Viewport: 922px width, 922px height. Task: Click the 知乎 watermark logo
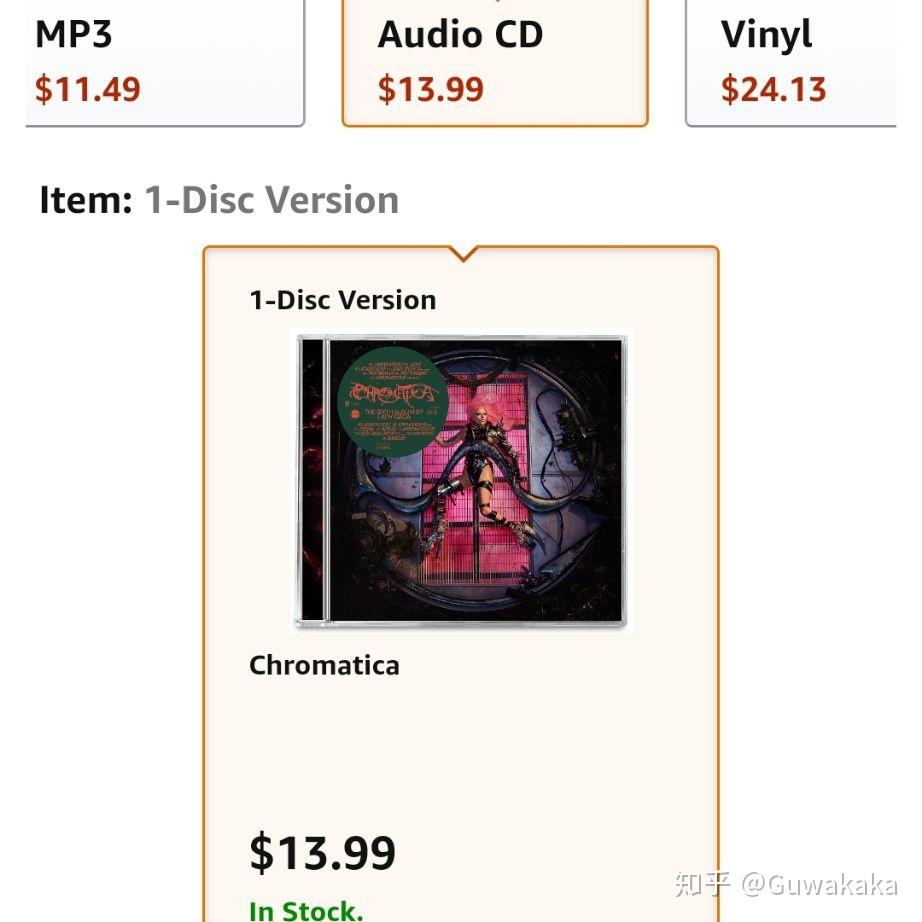(x=703, y=884)
